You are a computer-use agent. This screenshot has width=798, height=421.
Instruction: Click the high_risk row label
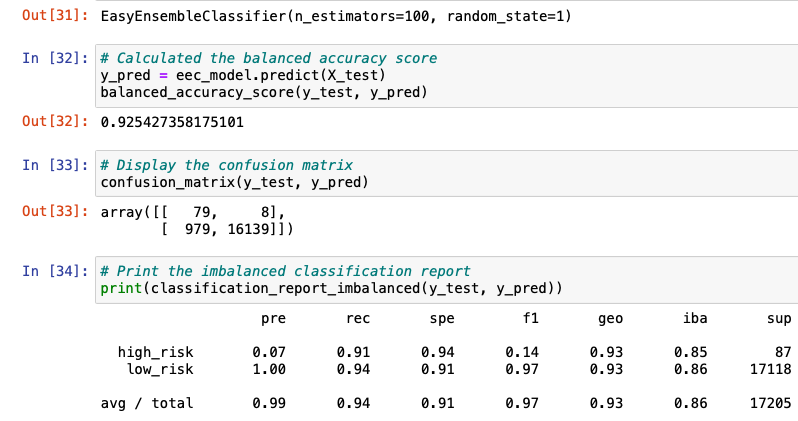(156, 352)
